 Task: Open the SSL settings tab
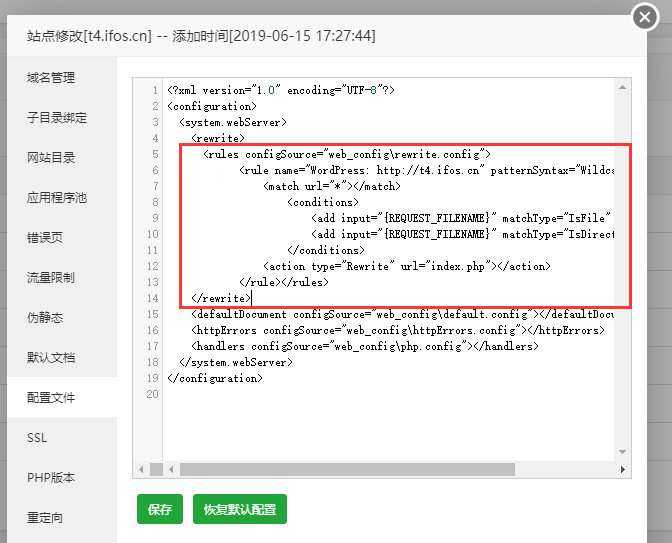click(x=37, y=438)
